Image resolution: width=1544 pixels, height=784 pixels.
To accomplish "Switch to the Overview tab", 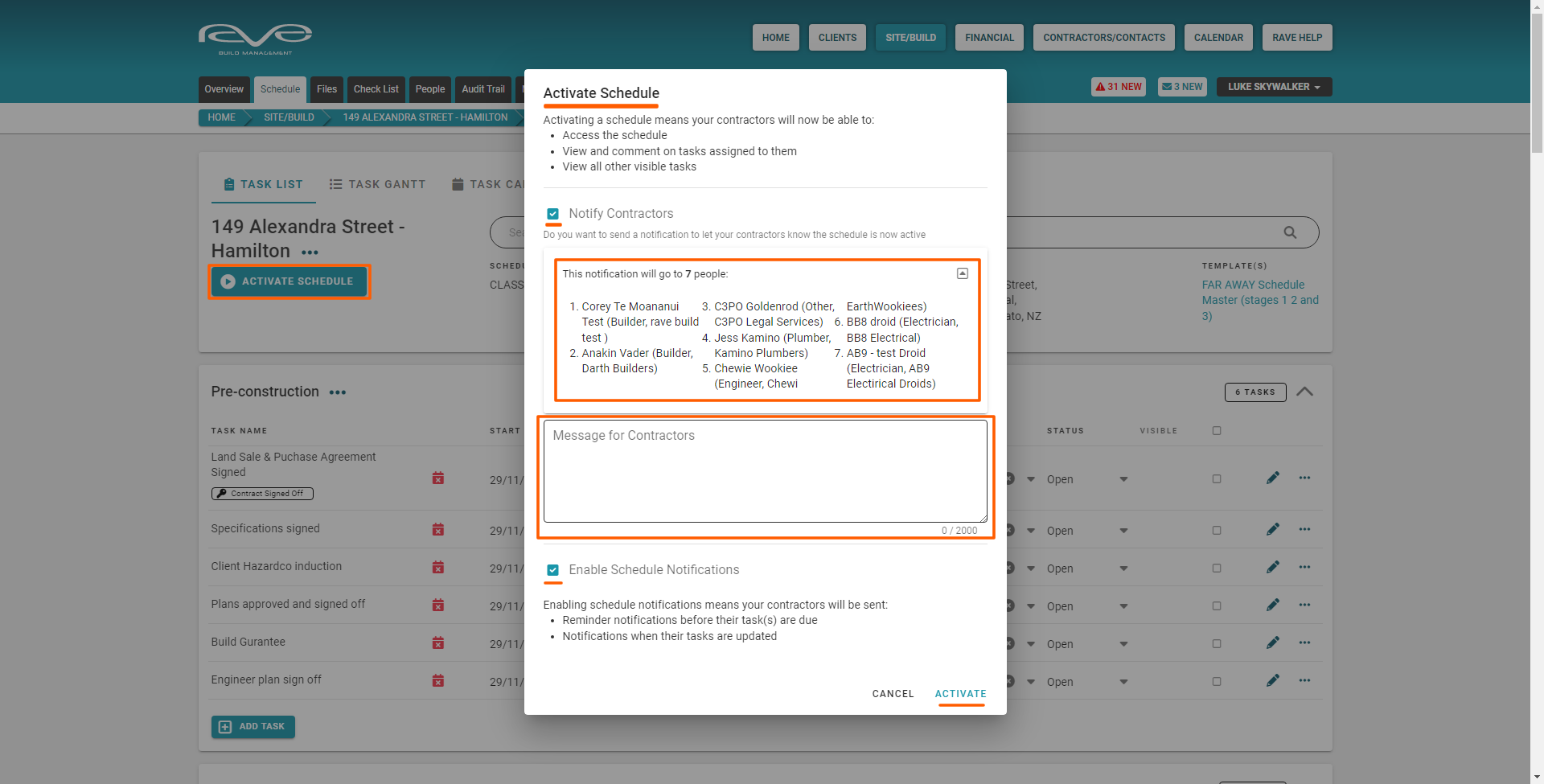I will point(224,89).
